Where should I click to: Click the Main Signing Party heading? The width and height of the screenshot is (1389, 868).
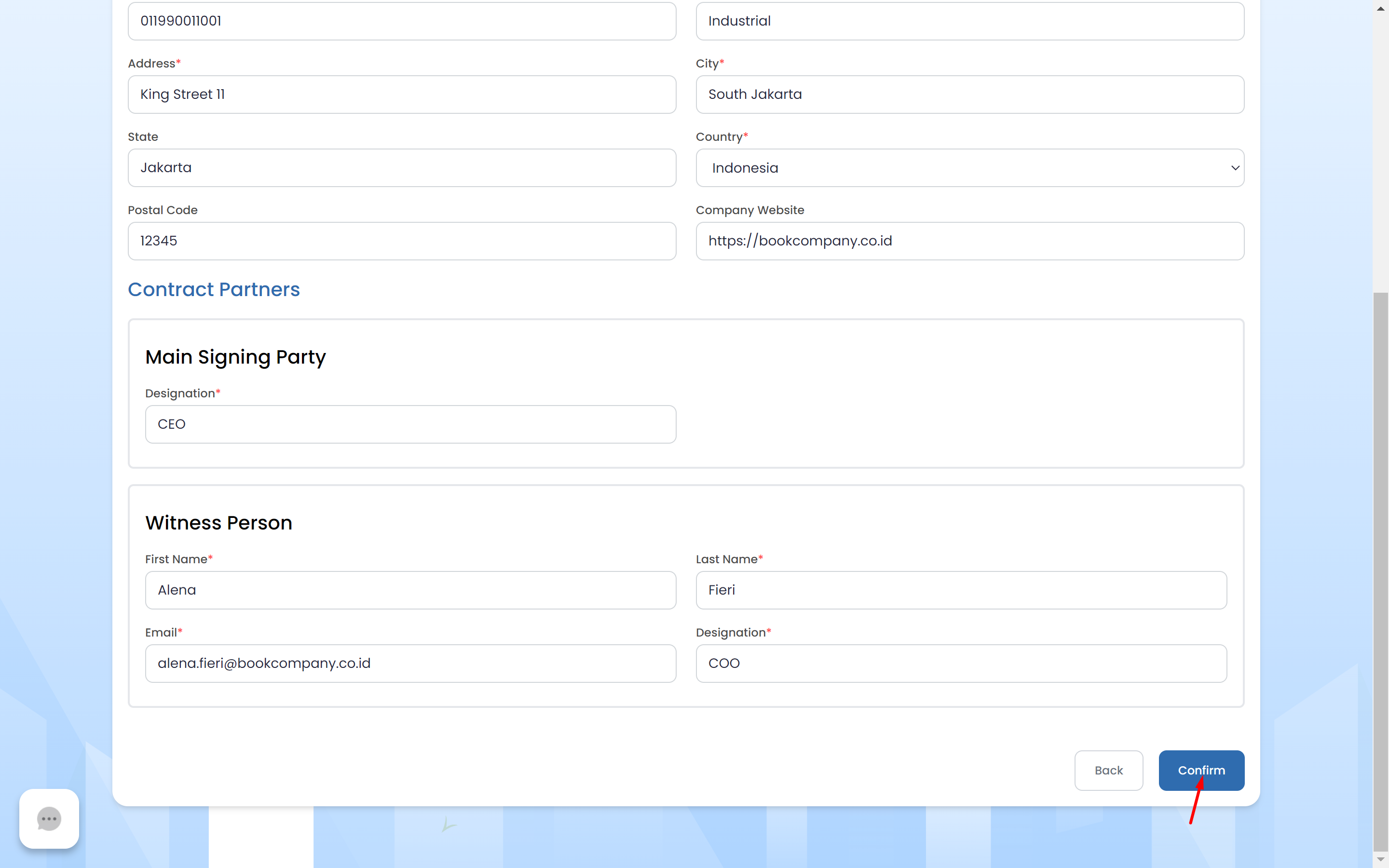coord(235,357)
